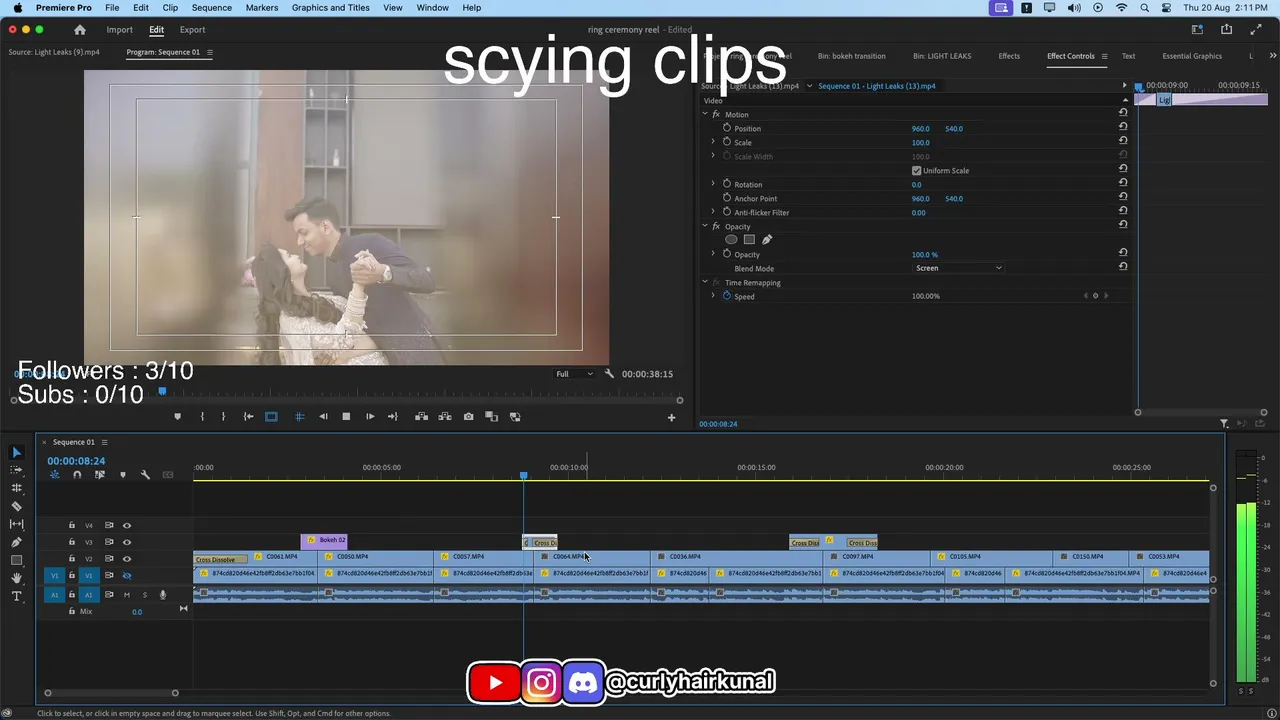The image size is (1280, 720).
Task: Click the Home icon in the top bar
Action: (80, 30)
